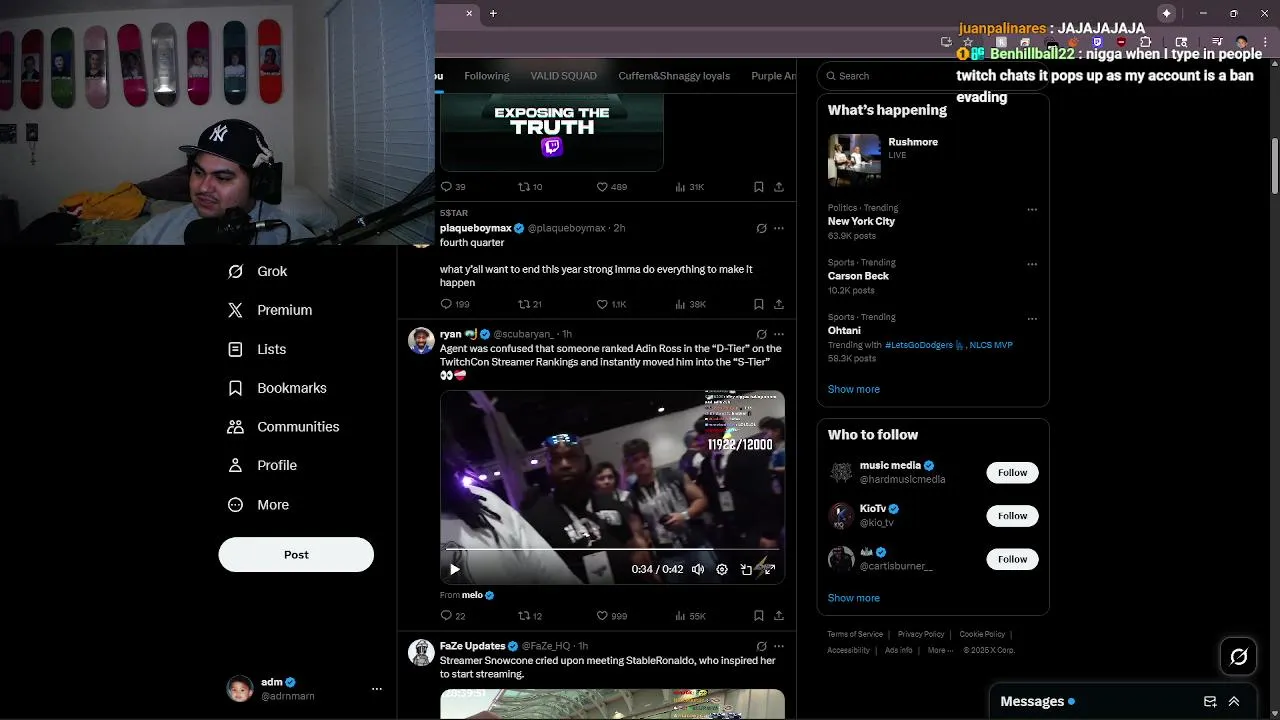Open floating Grok button
Viewport: 1280px width, 720px height.
1239,657
